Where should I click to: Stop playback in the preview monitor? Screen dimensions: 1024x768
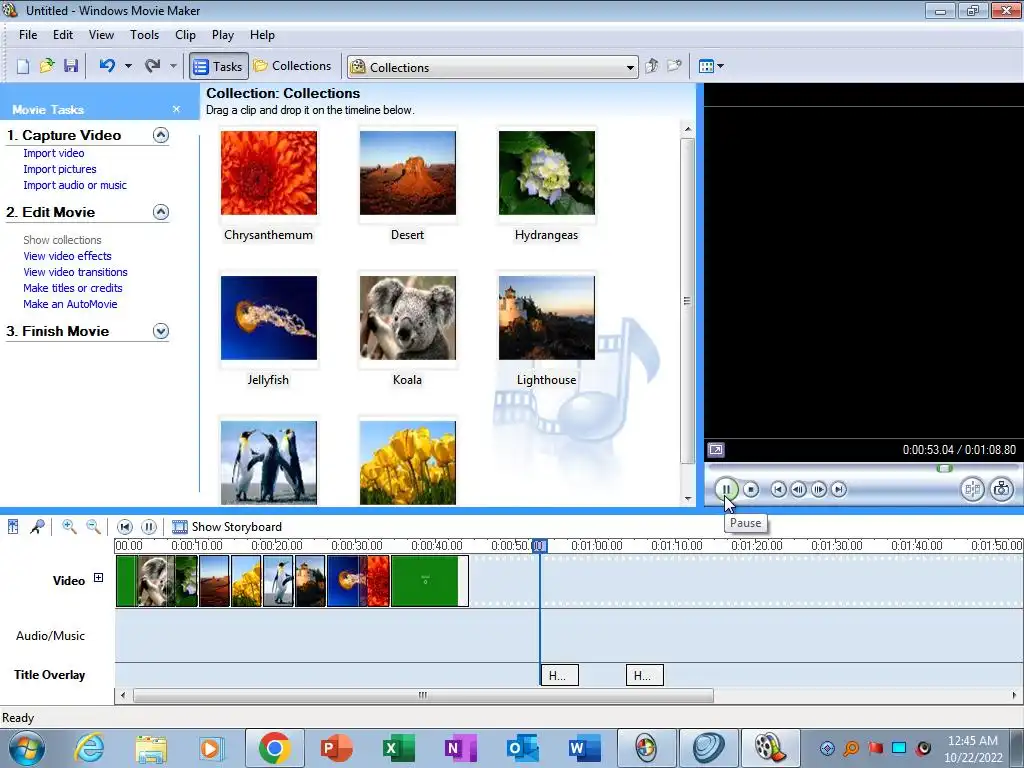pos(751,489)
